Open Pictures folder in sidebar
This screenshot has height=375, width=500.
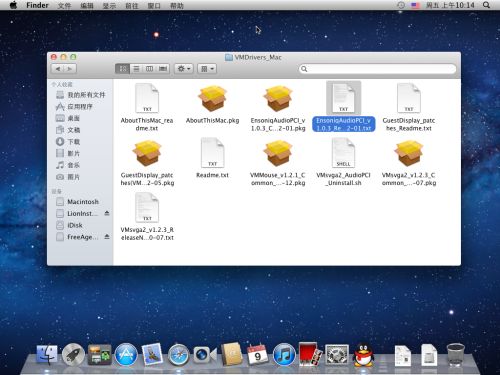(68, 177)
